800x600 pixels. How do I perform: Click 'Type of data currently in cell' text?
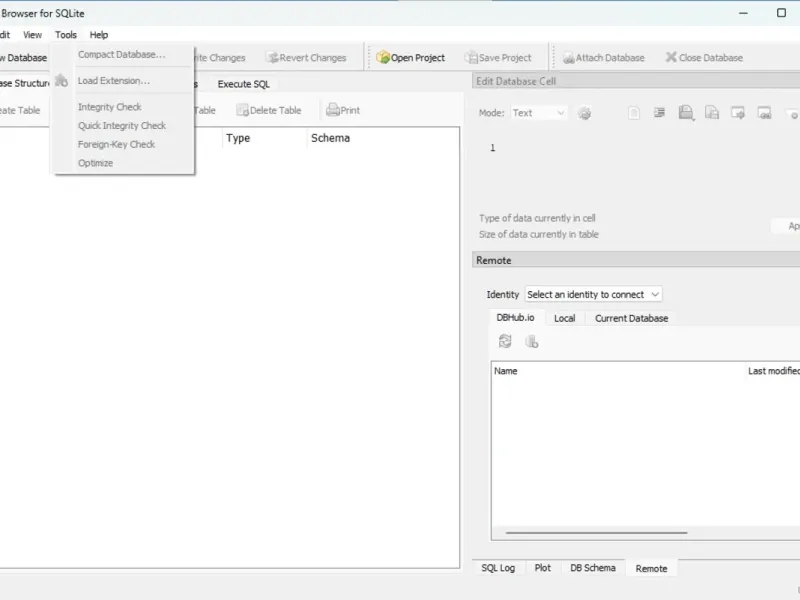pos(537,218)
